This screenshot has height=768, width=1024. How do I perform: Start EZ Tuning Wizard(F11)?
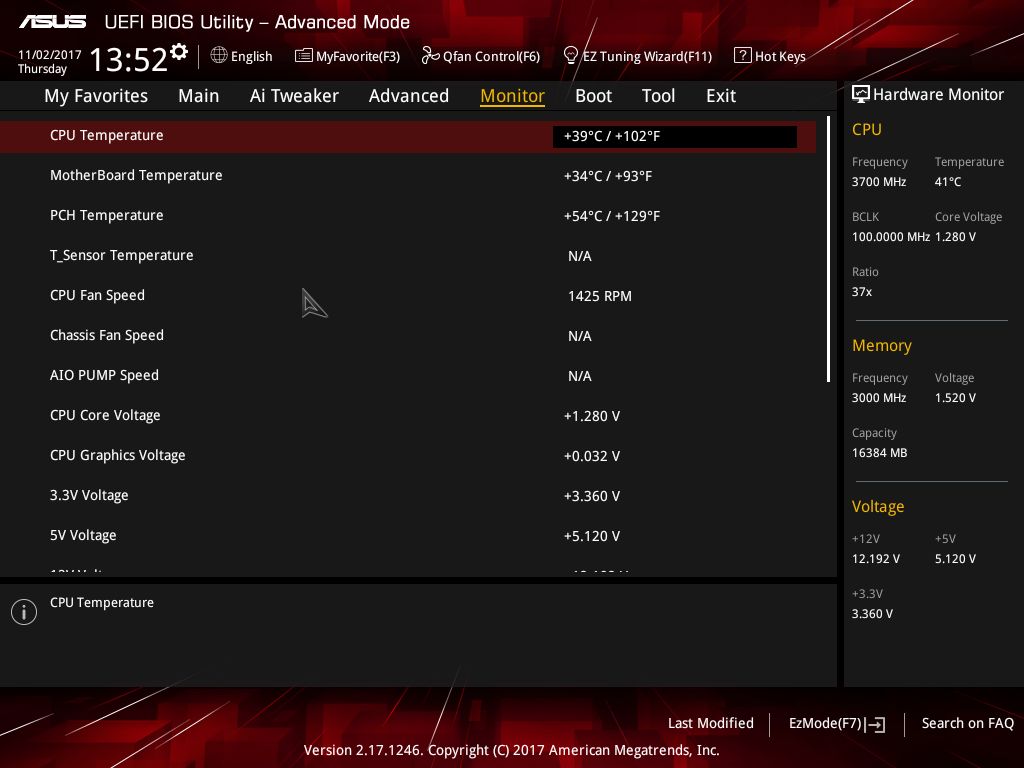647,57
